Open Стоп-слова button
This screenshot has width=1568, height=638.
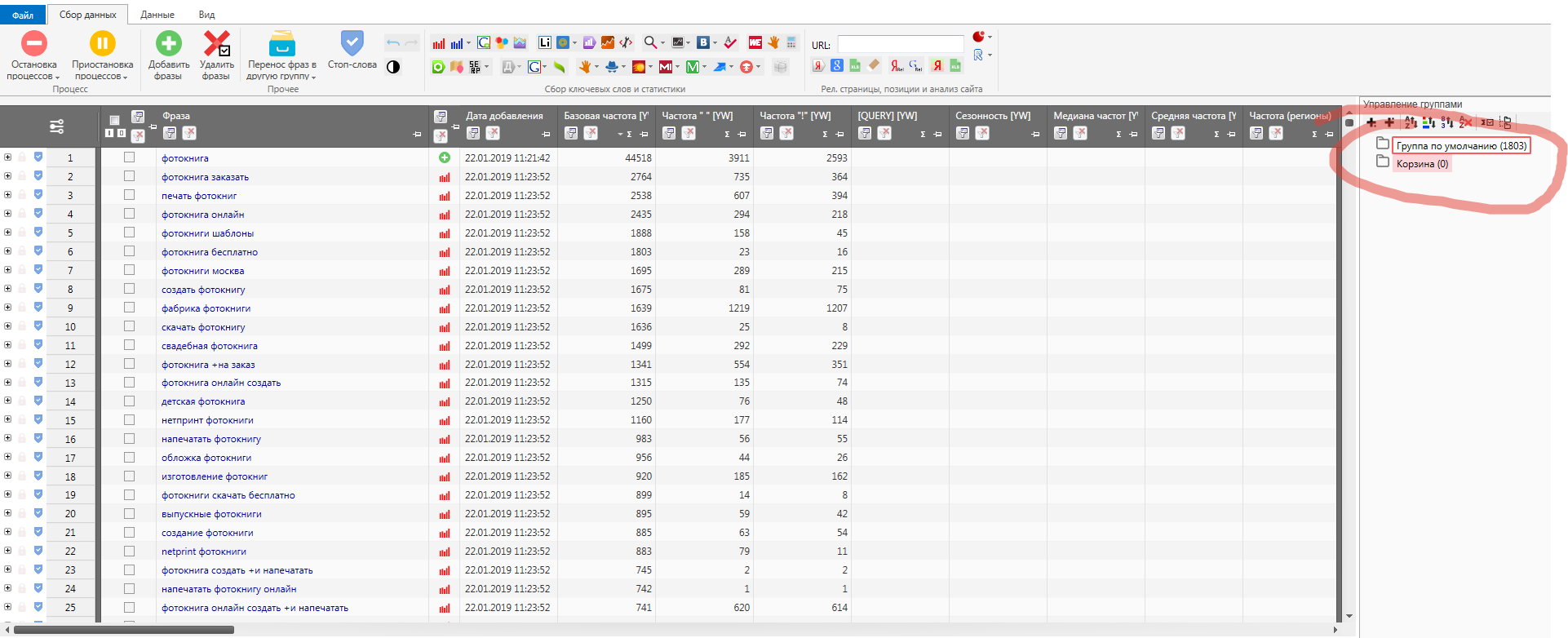click(x=352, y=51)
